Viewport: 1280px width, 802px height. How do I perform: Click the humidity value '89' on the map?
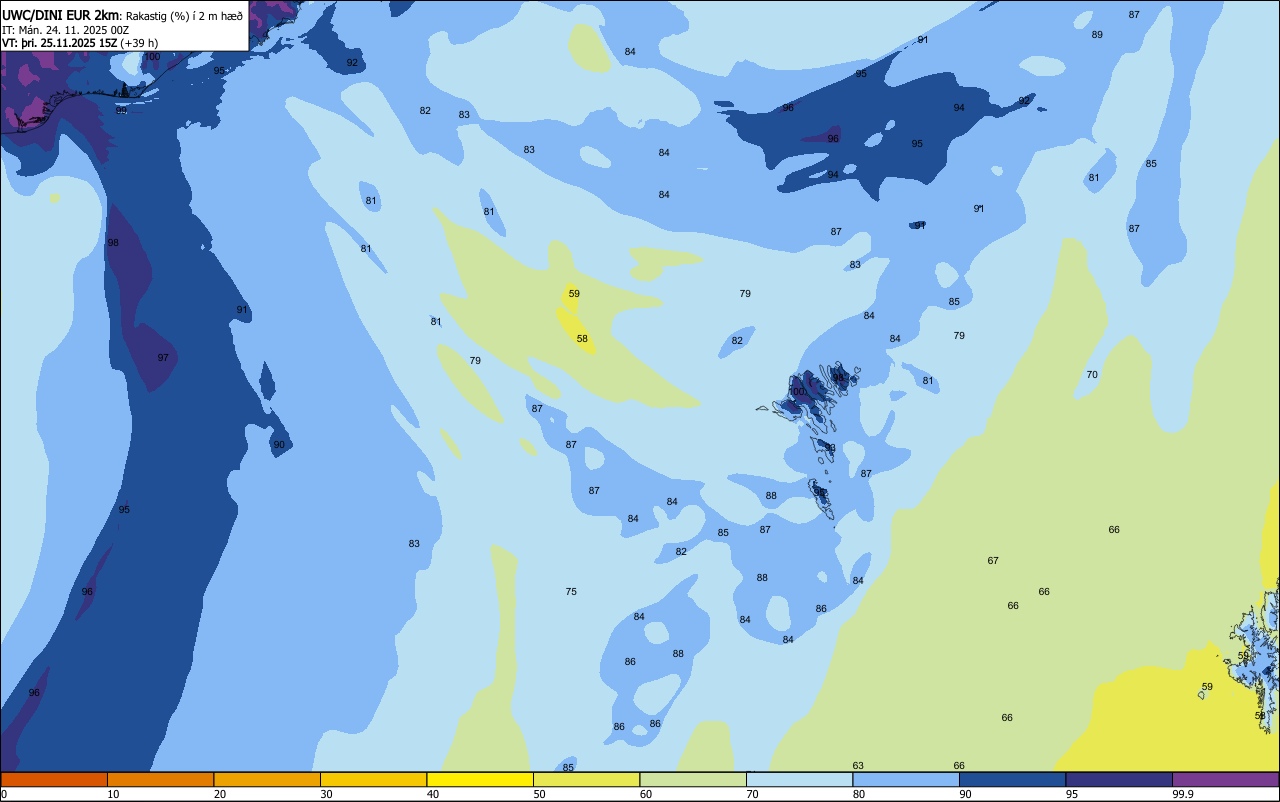[1097, 35]
